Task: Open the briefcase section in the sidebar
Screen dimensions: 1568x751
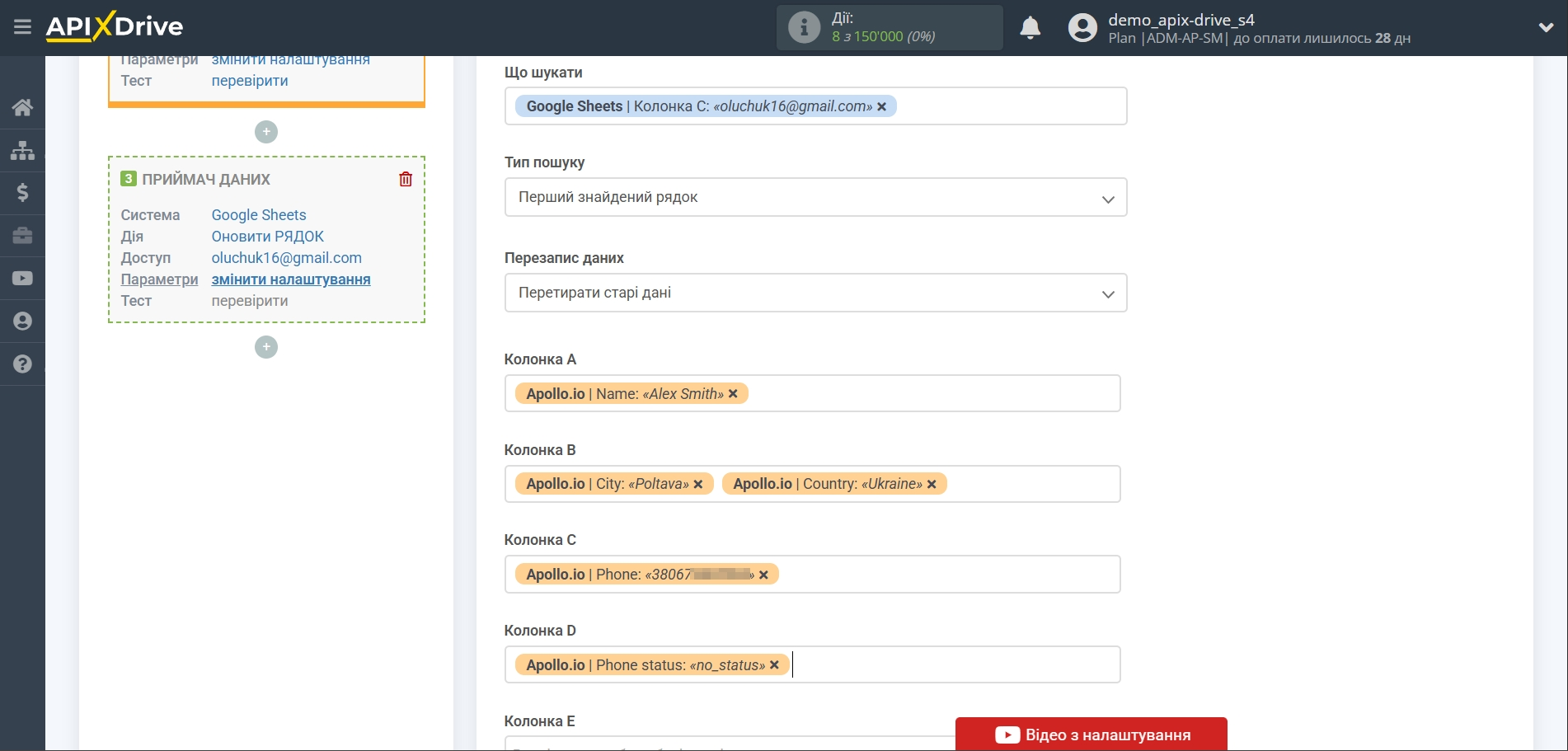Action: point(22,236)
